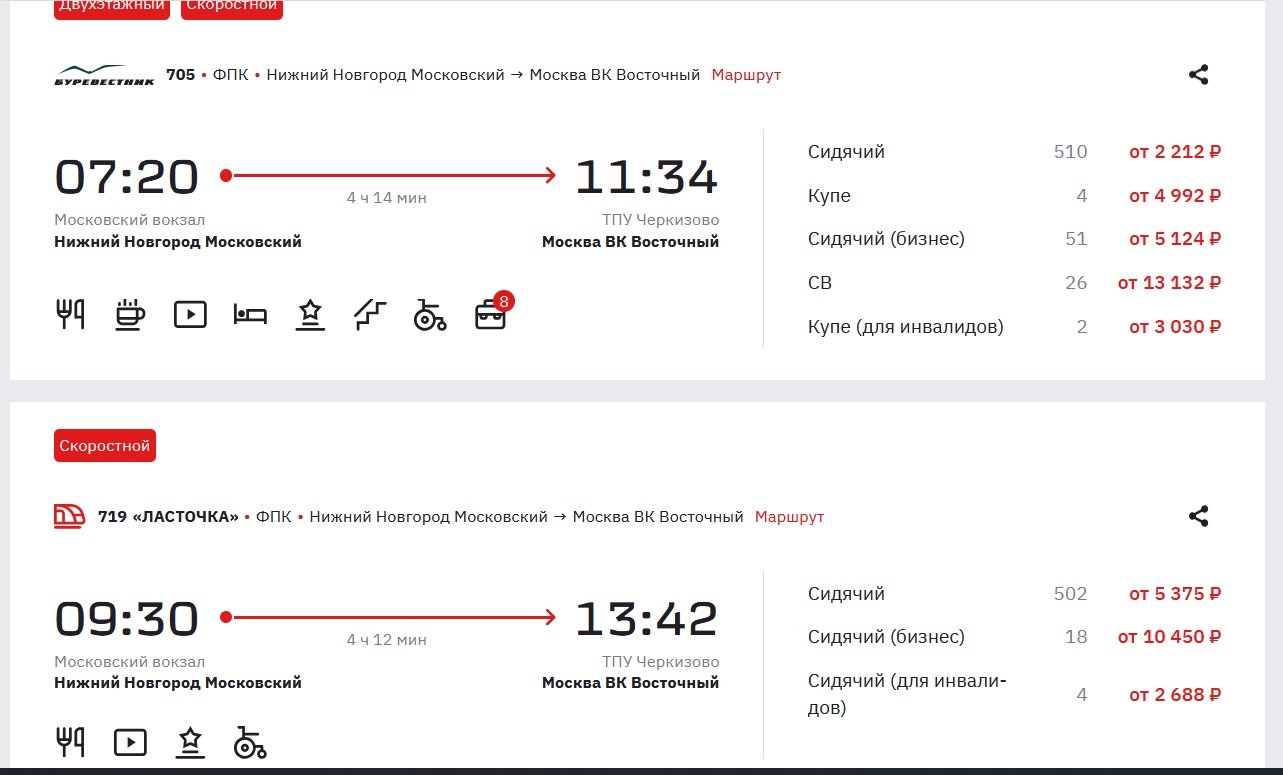This screenshot has width=1283, height=775.
Task: Open Маршрут link for train 719 Ласточка
Action: 789,517
